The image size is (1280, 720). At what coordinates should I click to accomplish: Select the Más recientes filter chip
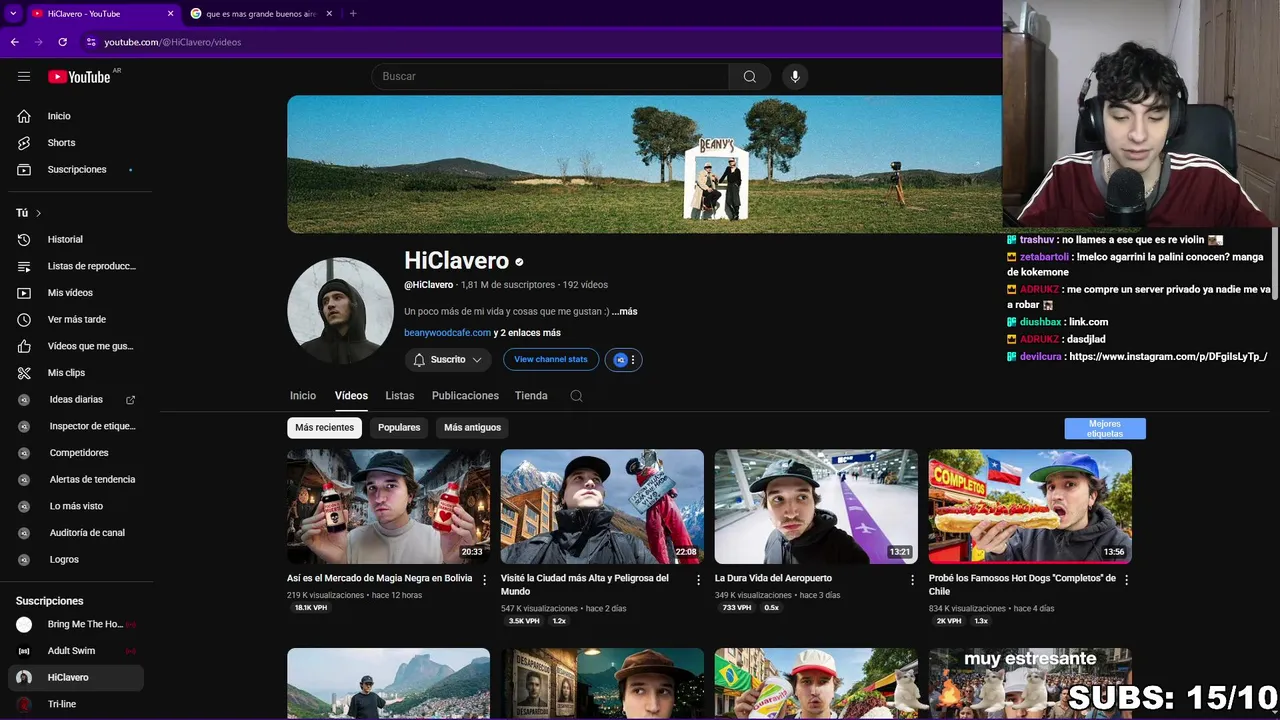click(324, 428)
